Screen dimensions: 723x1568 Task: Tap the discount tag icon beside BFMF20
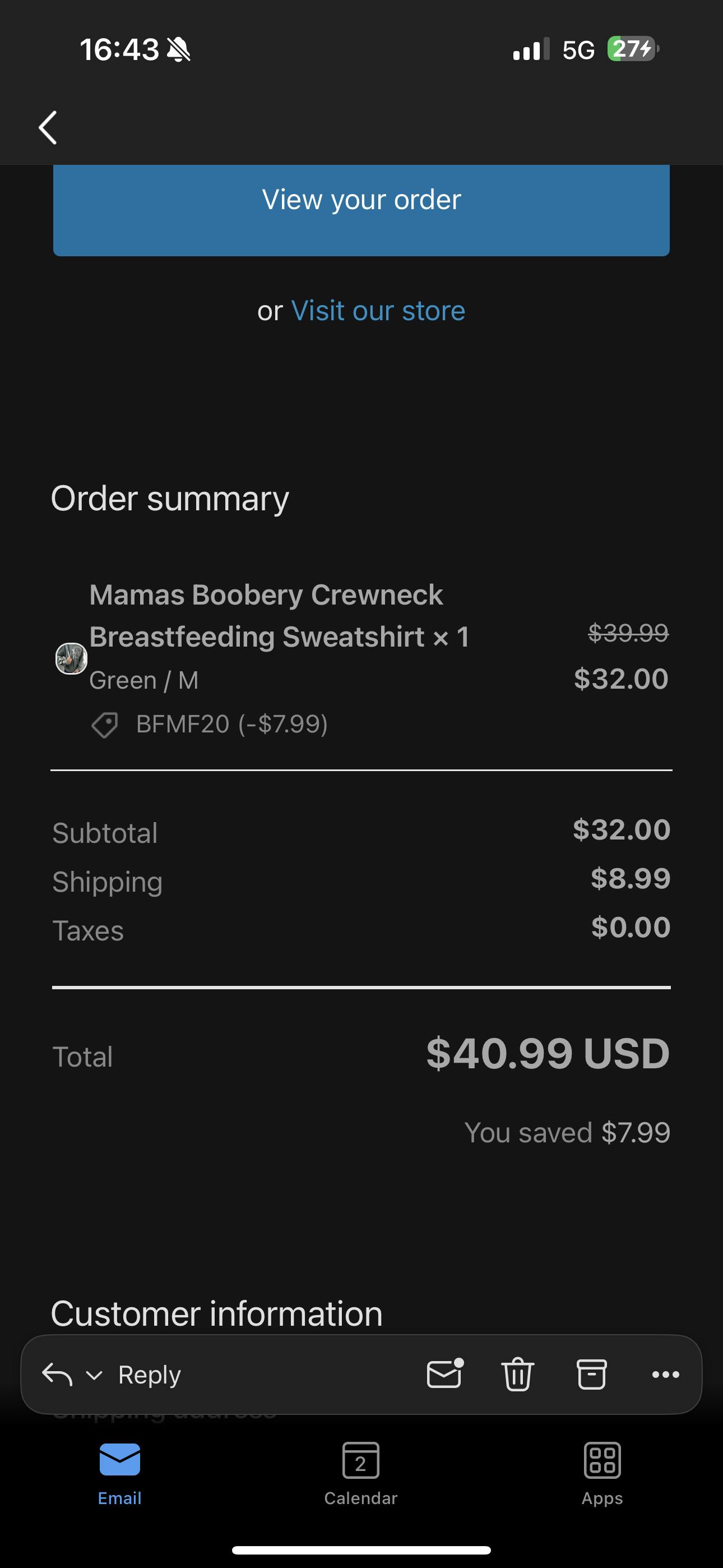105,725
